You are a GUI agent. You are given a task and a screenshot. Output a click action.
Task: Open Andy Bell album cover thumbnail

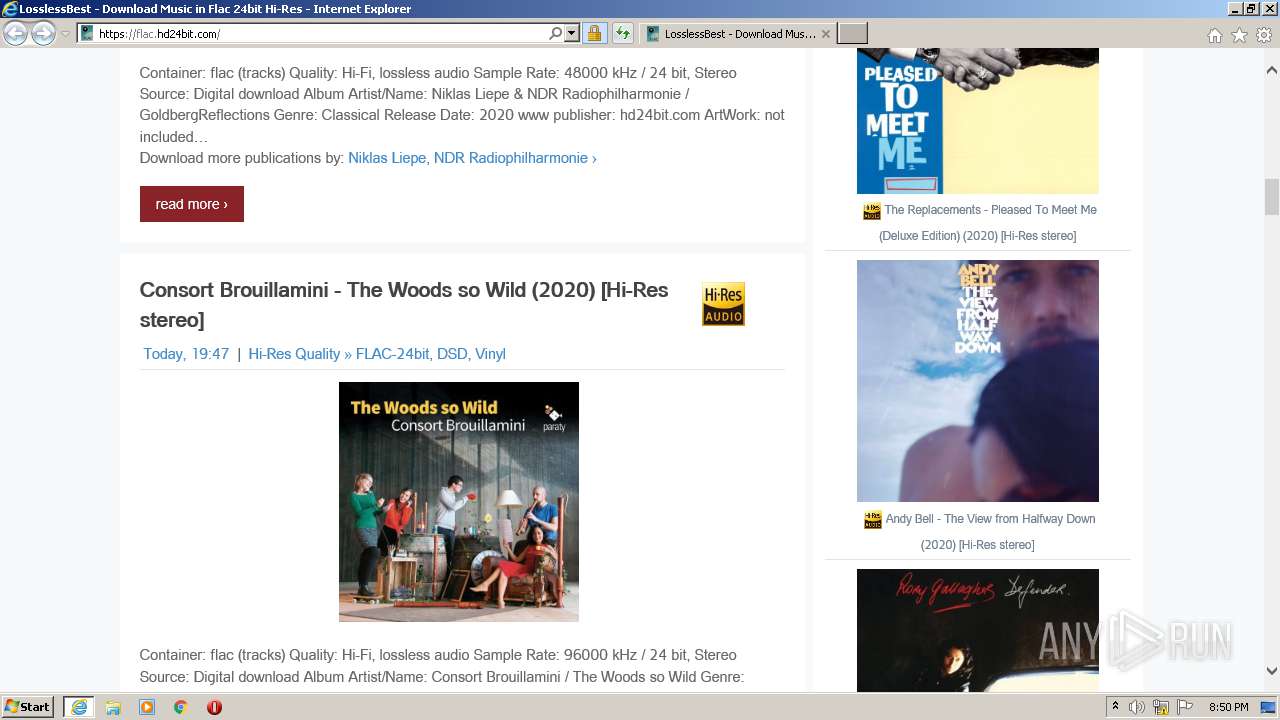click(978, 381)
